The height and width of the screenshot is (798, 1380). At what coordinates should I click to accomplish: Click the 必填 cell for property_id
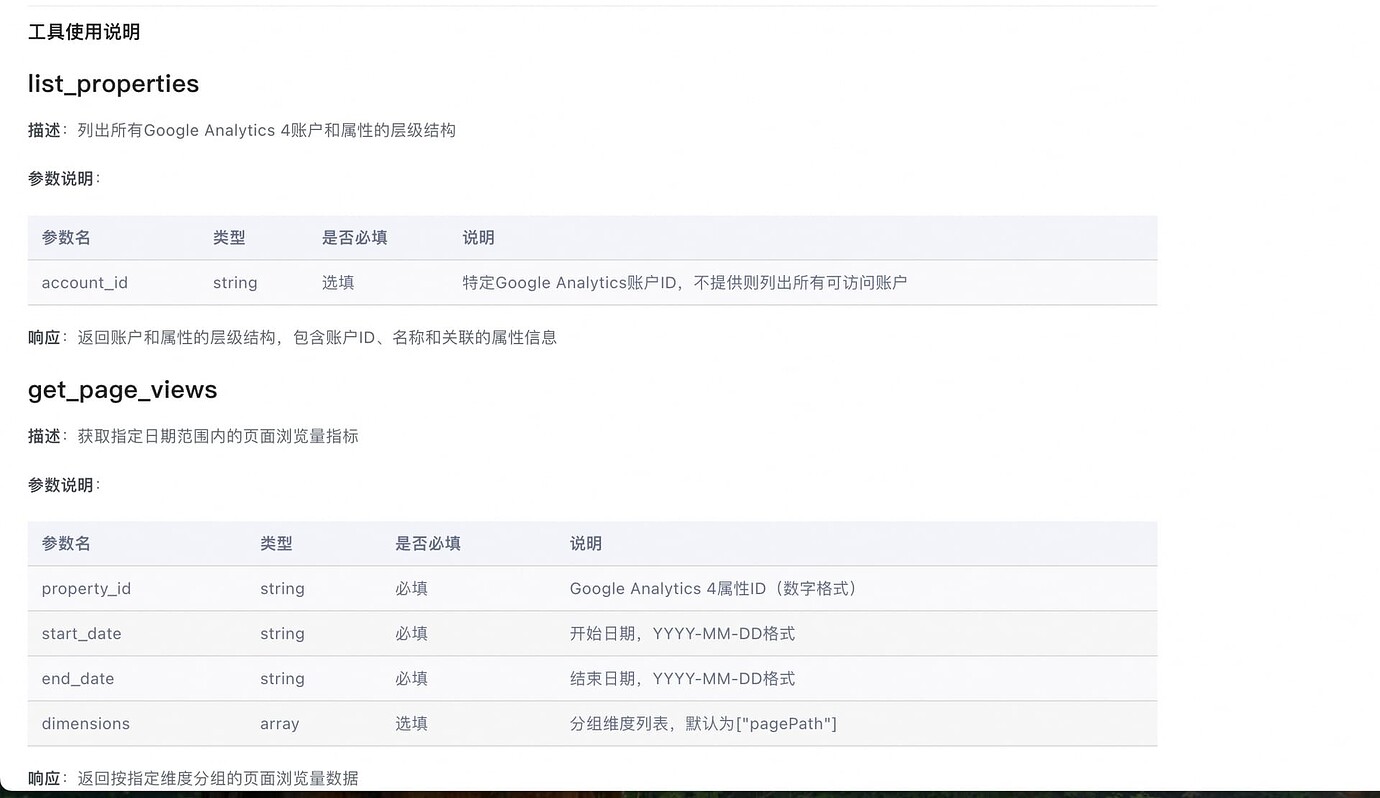tap(411, 588)
